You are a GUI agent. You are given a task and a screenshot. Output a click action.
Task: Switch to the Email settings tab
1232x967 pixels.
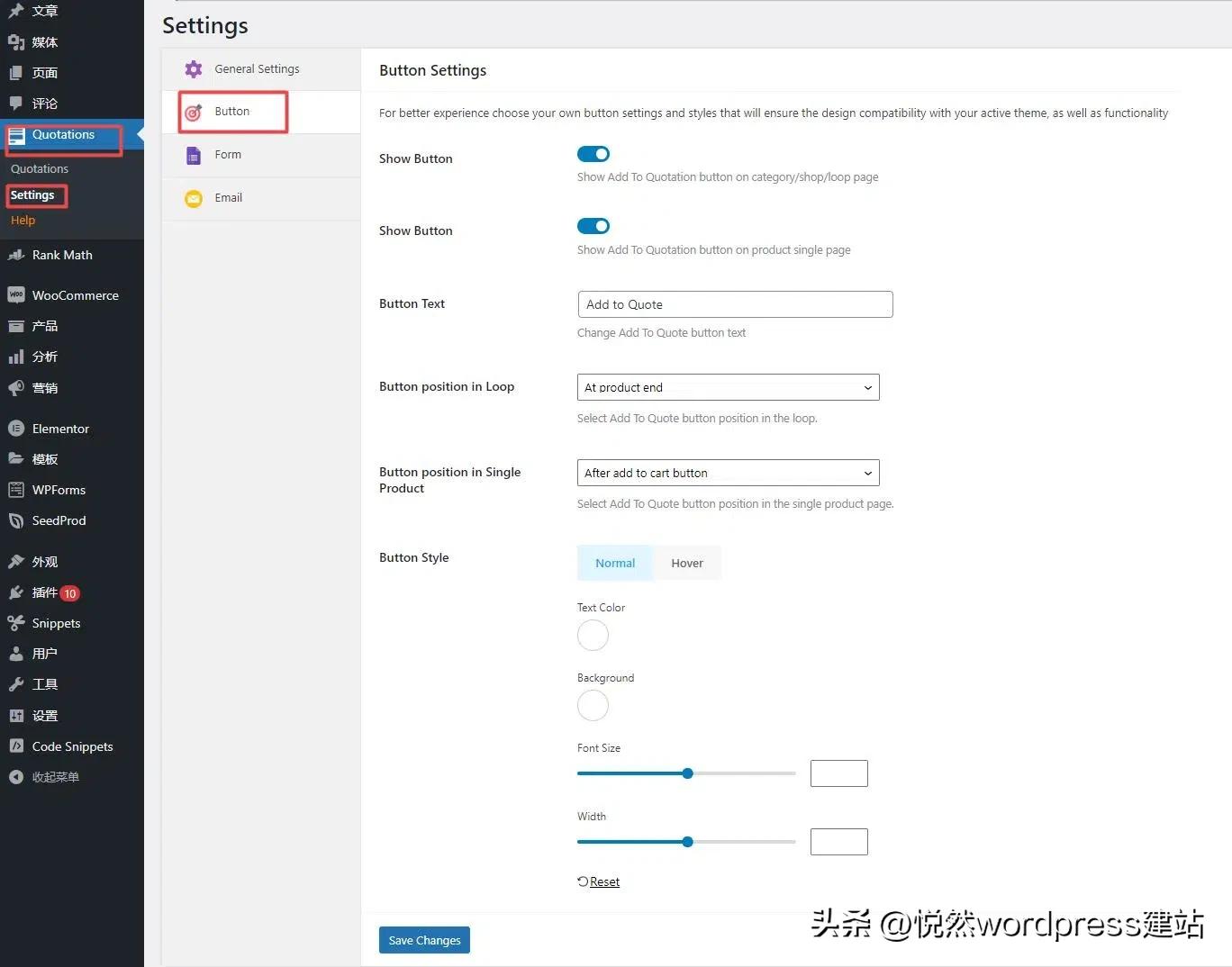click(x=261, y=199)
